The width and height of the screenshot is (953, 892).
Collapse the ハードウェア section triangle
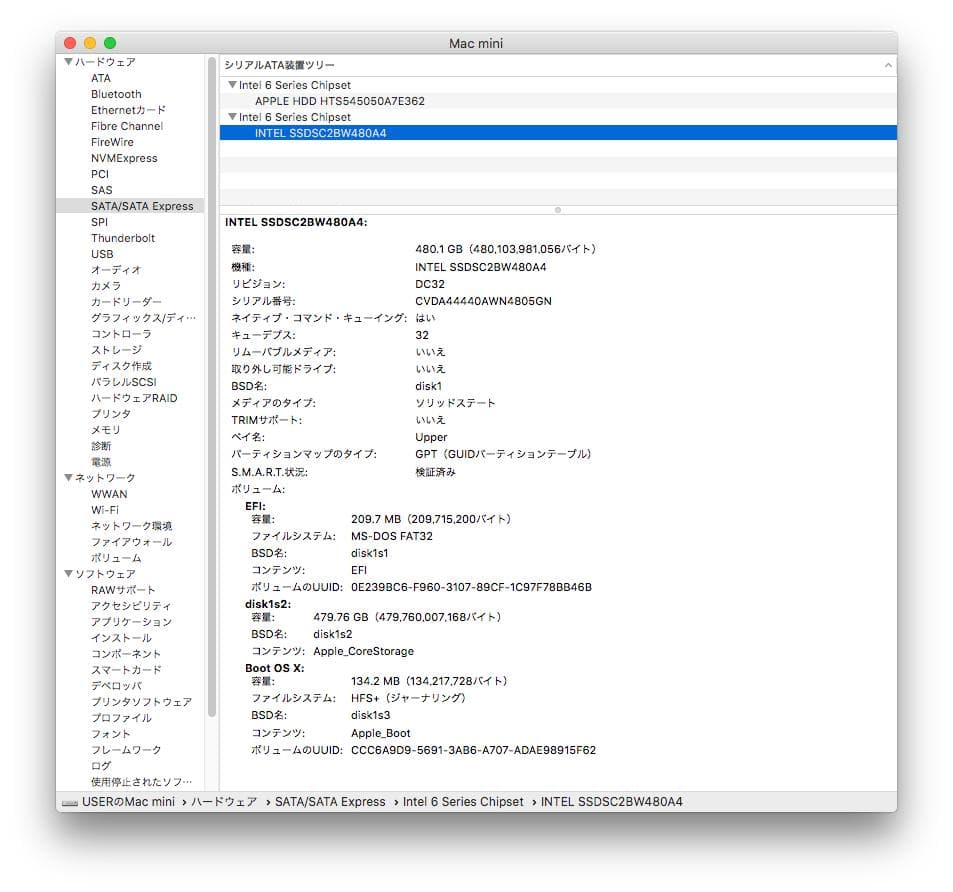(x=69, y=62)
